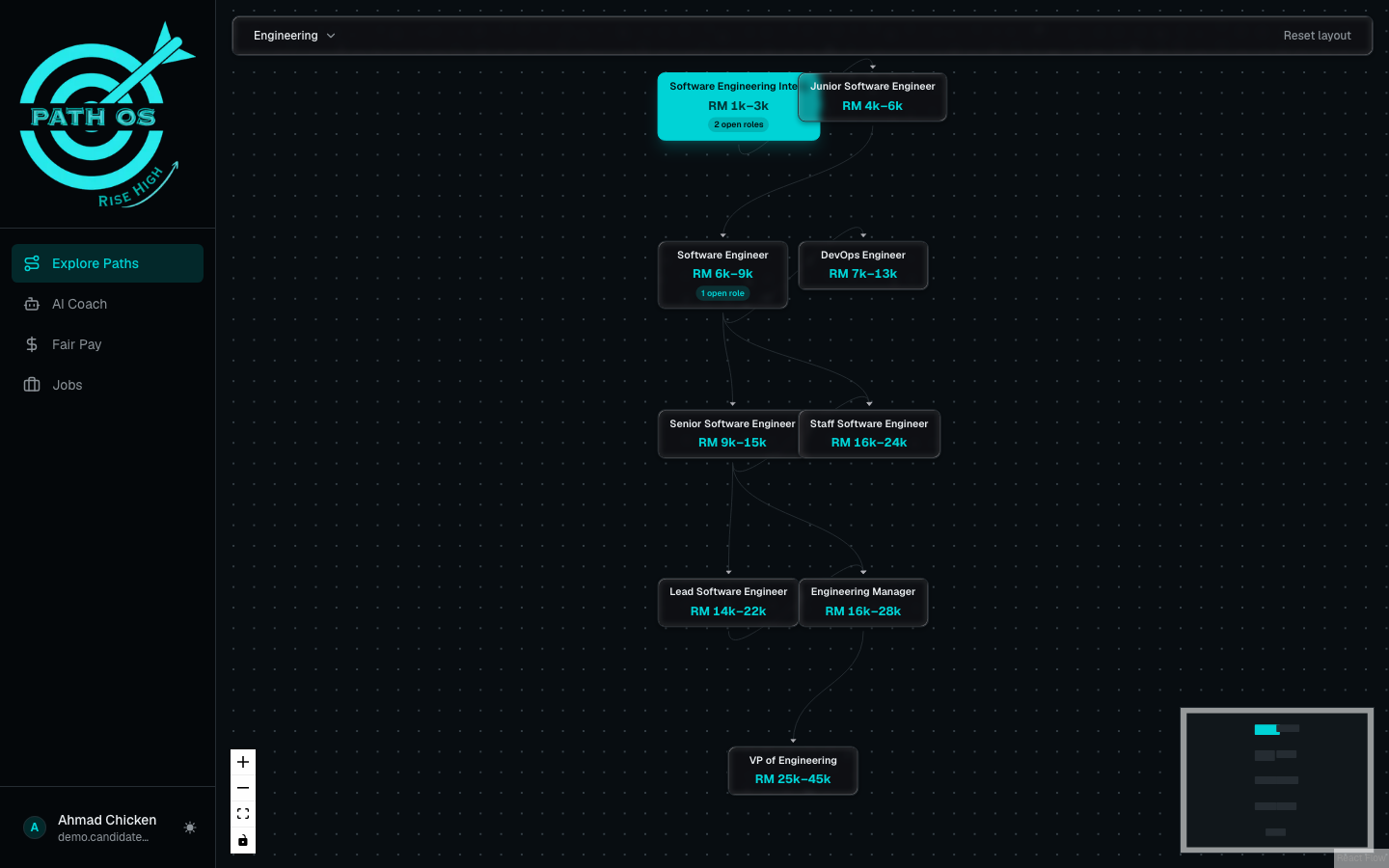Viewport: 1389px width, 868px height.
Task: Open the Engineering department dropdown
Action: (x=294, y=36)
